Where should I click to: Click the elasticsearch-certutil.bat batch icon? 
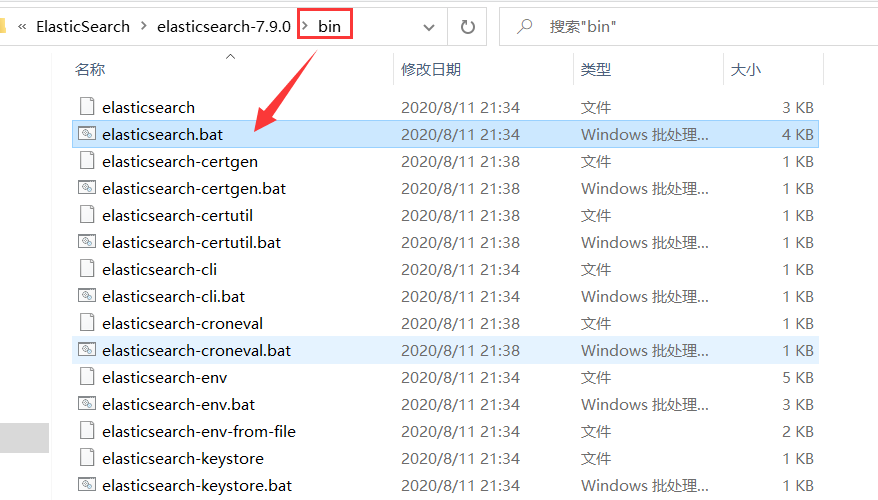(87, 242)
